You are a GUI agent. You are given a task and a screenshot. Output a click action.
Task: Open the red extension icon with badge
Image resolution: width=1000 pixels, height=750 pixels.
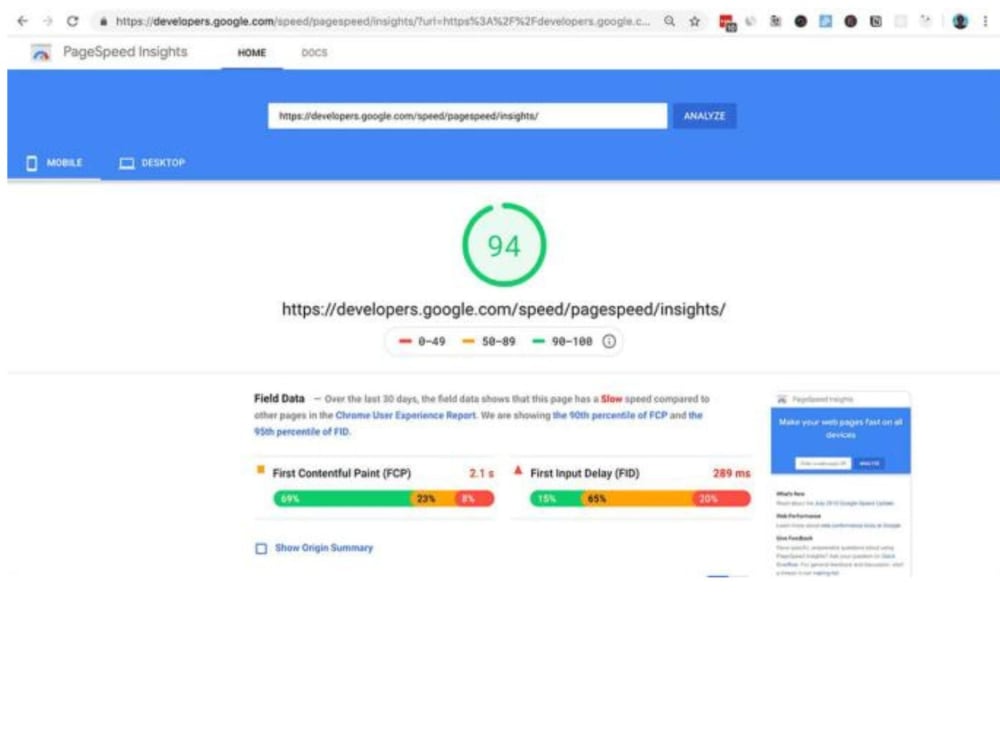point(727,22)
